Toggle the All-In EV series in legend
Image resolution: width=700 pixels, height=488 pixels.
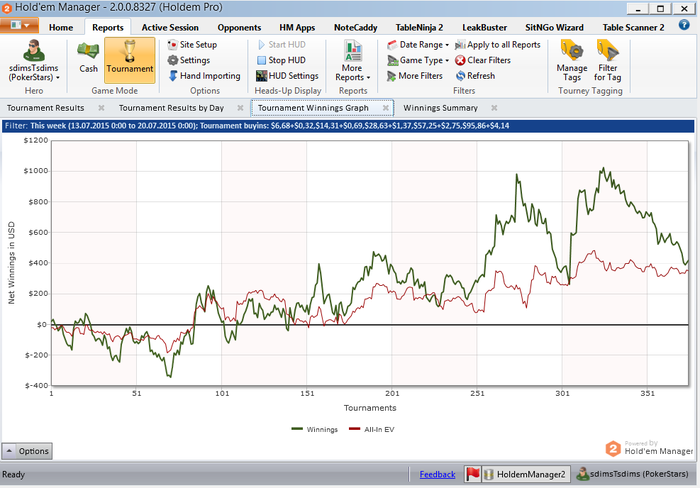[x=371, y=430]
